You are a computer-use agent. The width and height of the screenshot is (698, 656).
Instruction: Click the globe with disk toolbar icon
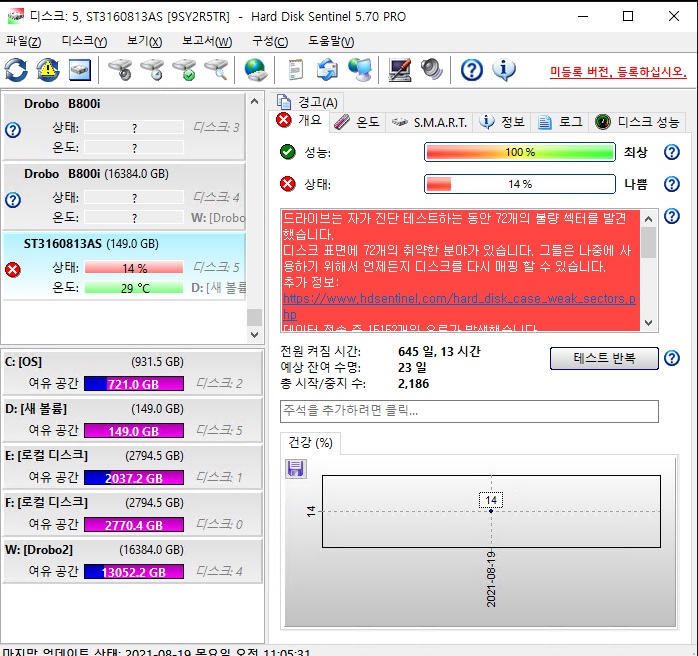(256, 70)
